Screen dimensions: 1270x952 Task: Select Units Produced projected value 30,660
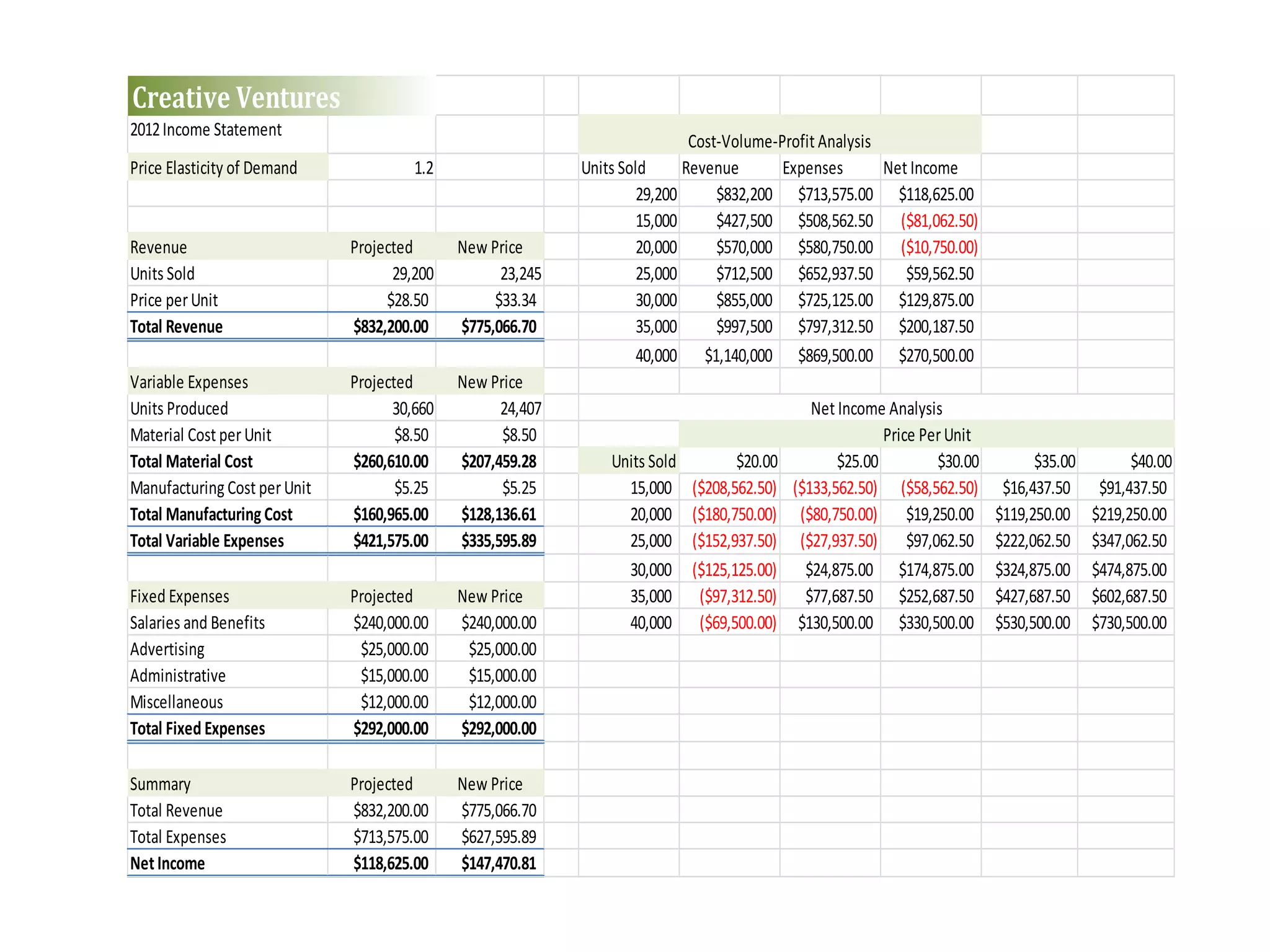[x=412, y=409]
